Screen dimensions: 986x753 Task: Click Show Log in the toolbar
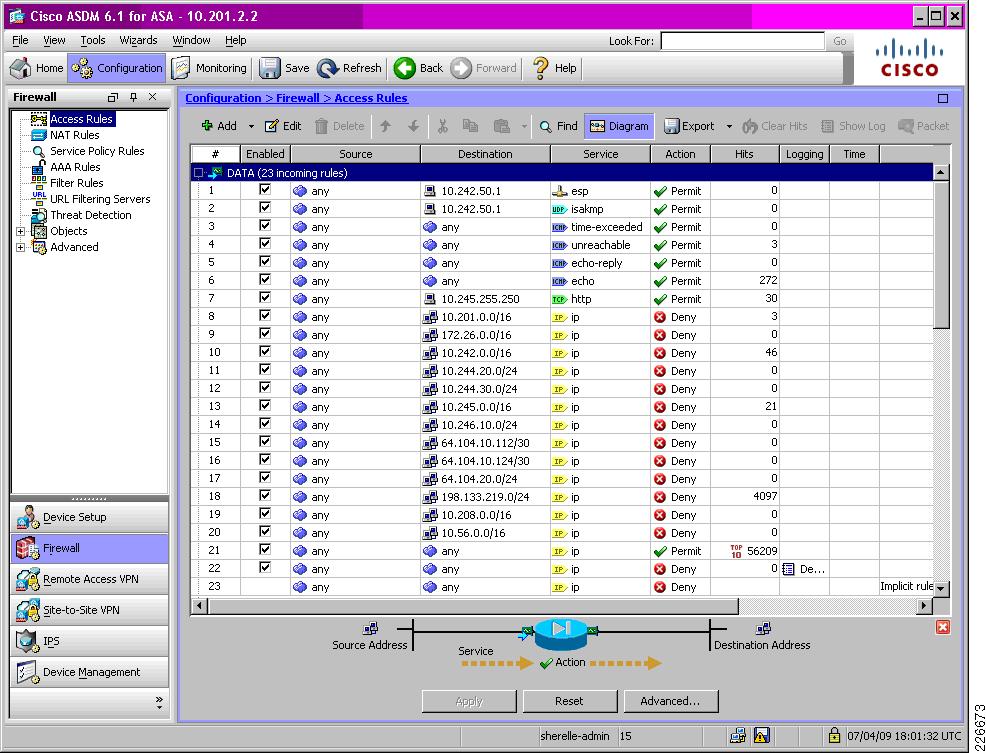[x=853, y=126]
